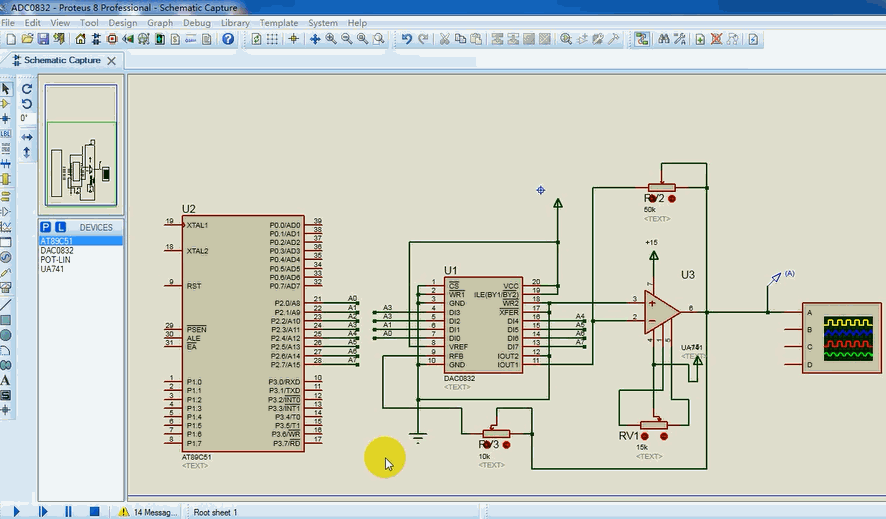The width and height of the screenshot is (886, 519).
Task: Open the Design menu
Action: [x=123, y=23]
